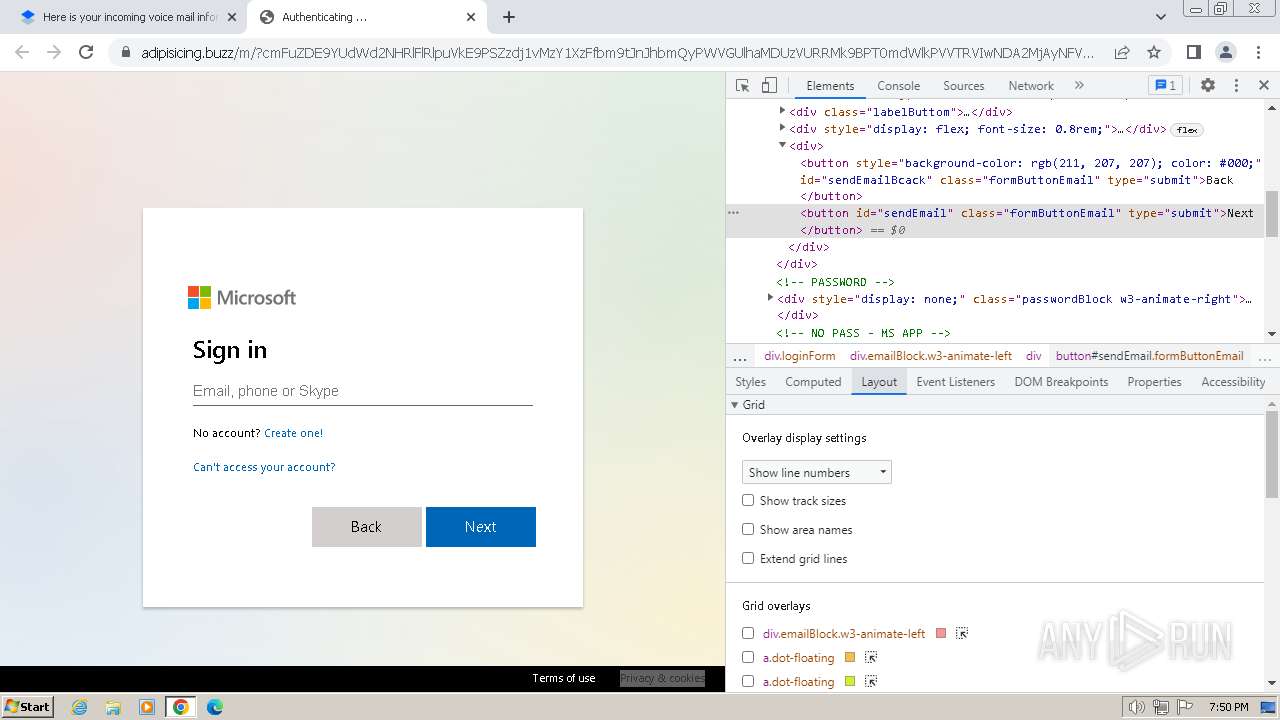This screenshot has height=720, width=1280.
Task: Open the Styles sidebar tab
Action: click(x=750, y=382)
